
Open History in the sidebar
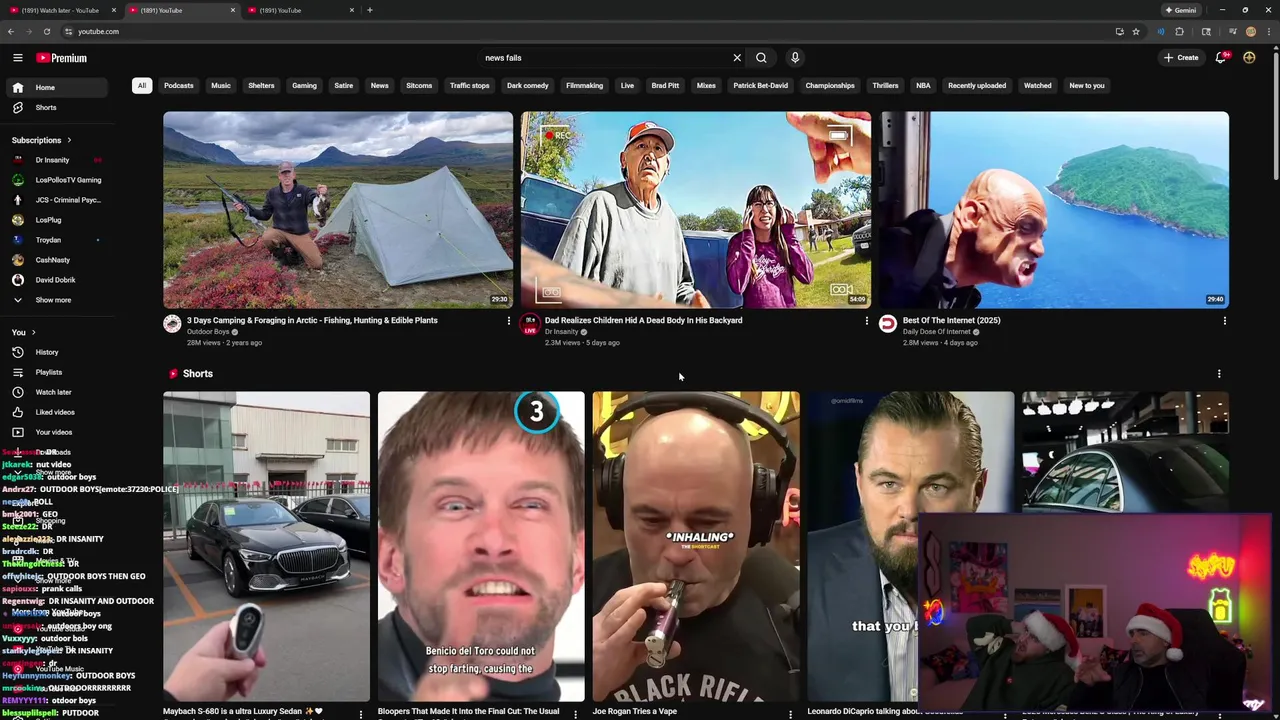coord(58,352)
